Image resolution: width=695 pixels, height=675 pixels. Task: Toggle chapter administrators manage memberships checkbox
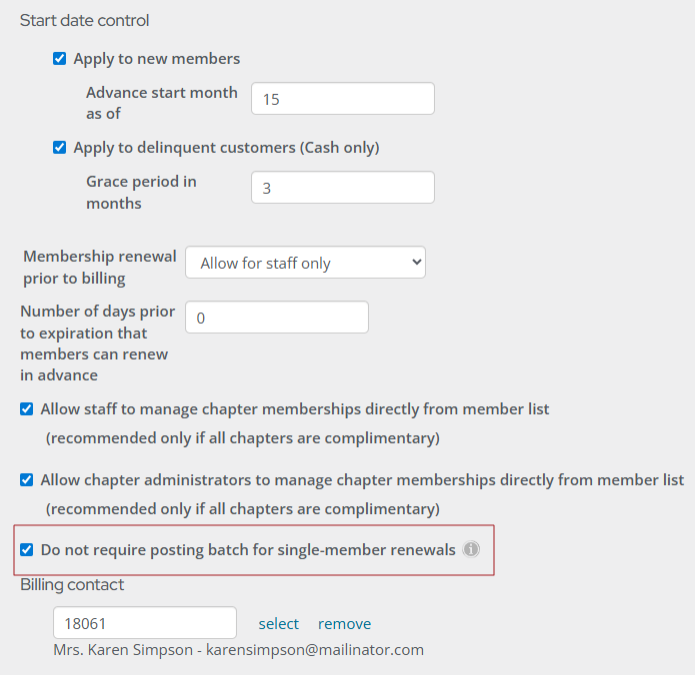(x=27, y=480)
